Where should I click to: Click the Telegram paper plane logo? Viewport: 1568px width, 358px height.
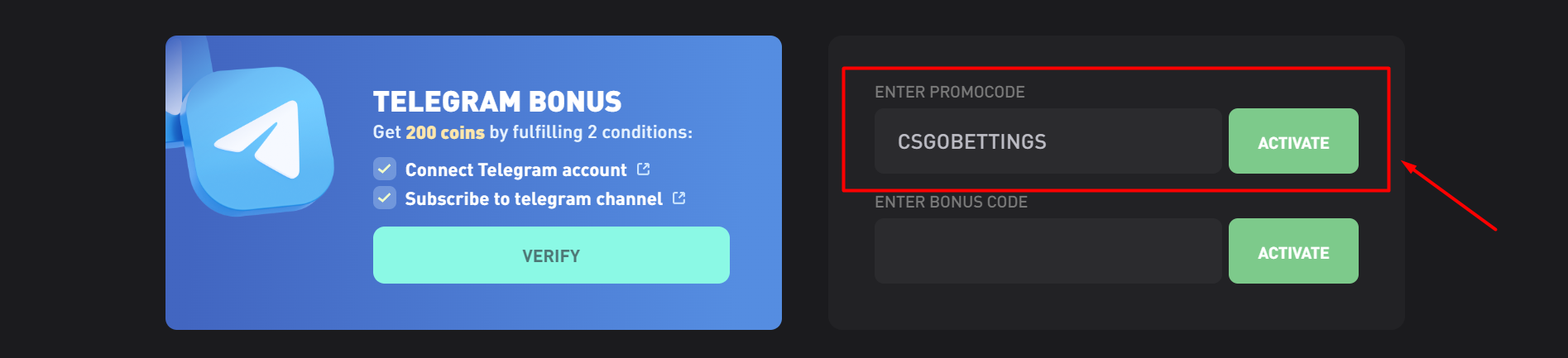[258, 139]
